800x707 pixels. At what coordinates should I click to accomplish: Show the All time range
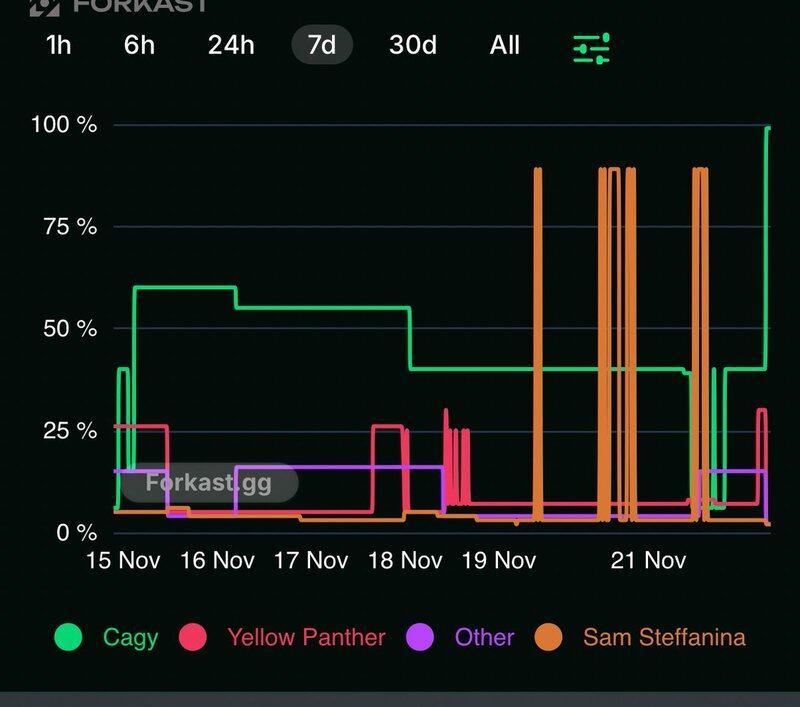[504, 46]
